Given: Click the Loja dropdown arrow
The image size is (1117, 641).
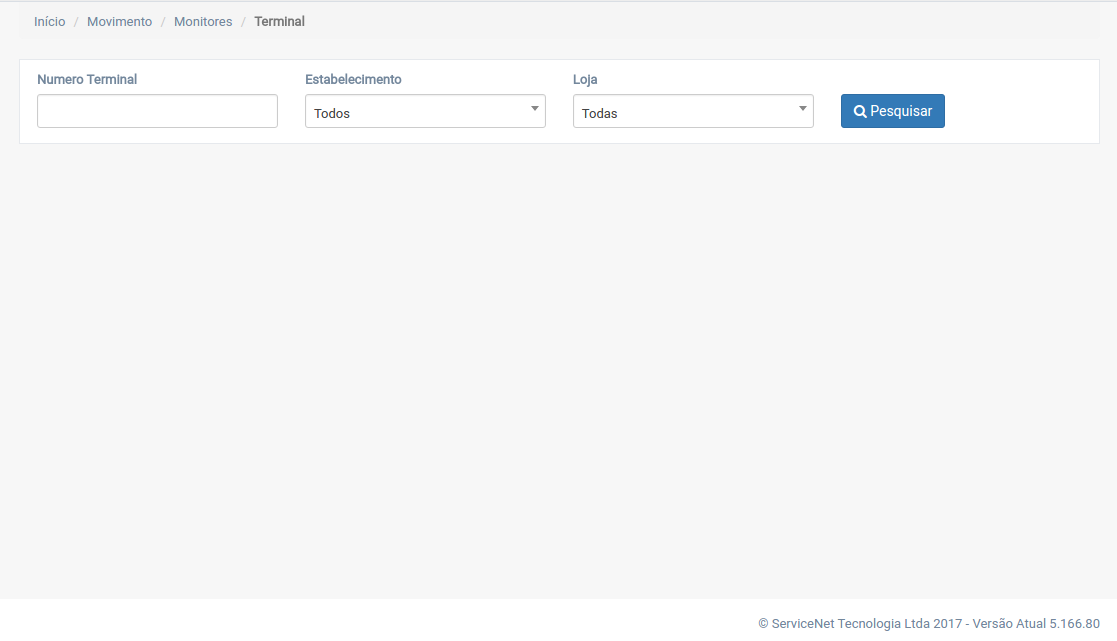Looking at the screenshot, I should point(802,109).
